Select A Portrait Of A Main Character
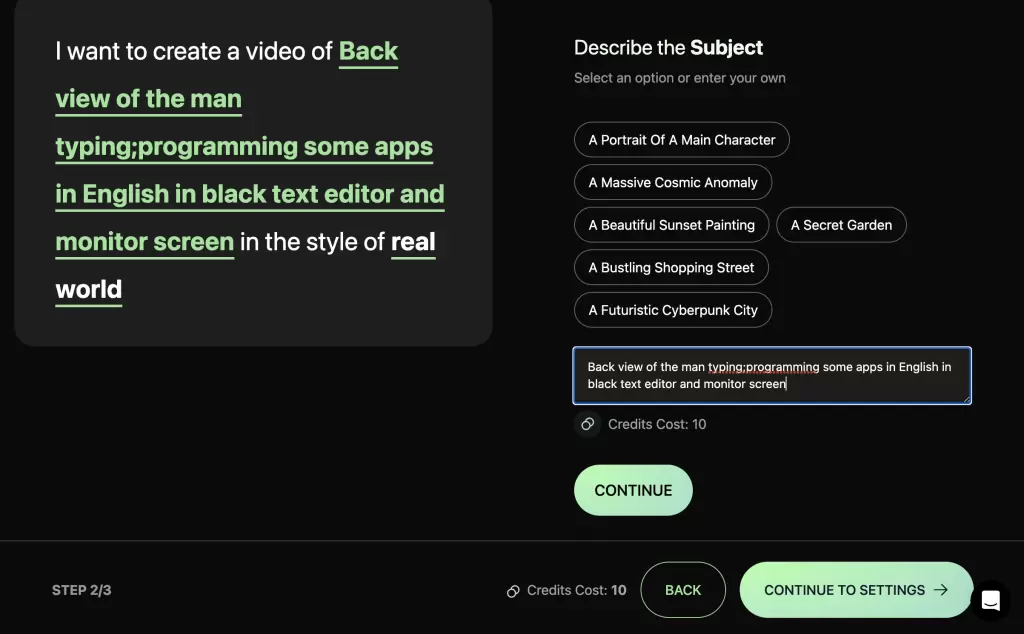This screenshot has height=634, width=1024. click(x=681, y=140)
